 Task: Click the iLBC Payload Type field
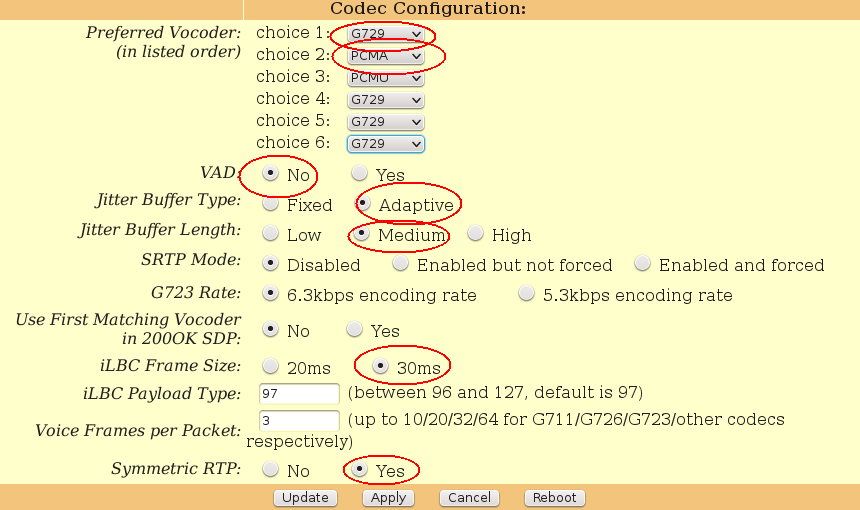[299, 392]
